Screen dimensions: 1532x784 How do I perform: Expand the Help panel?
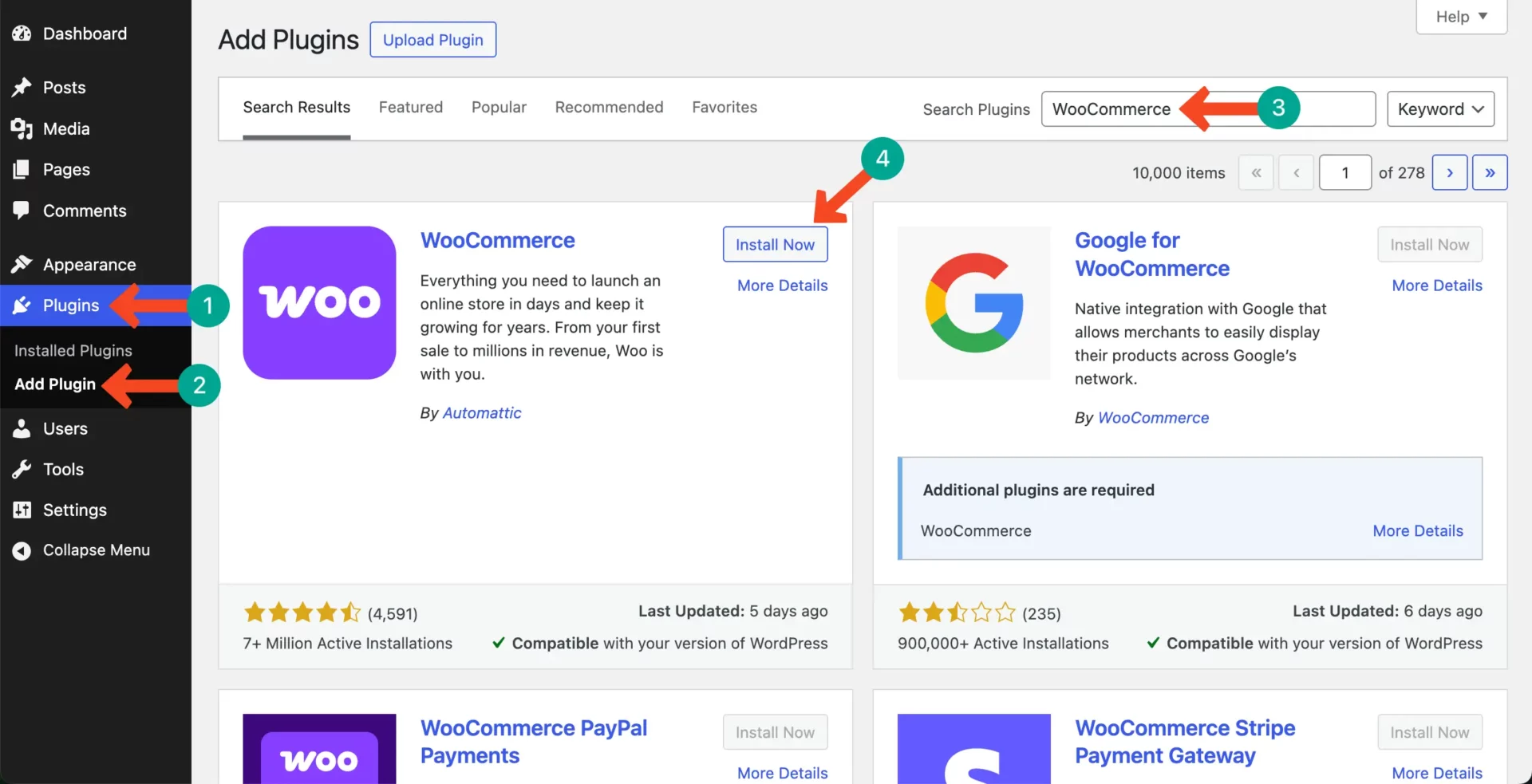coord(1461,17)
